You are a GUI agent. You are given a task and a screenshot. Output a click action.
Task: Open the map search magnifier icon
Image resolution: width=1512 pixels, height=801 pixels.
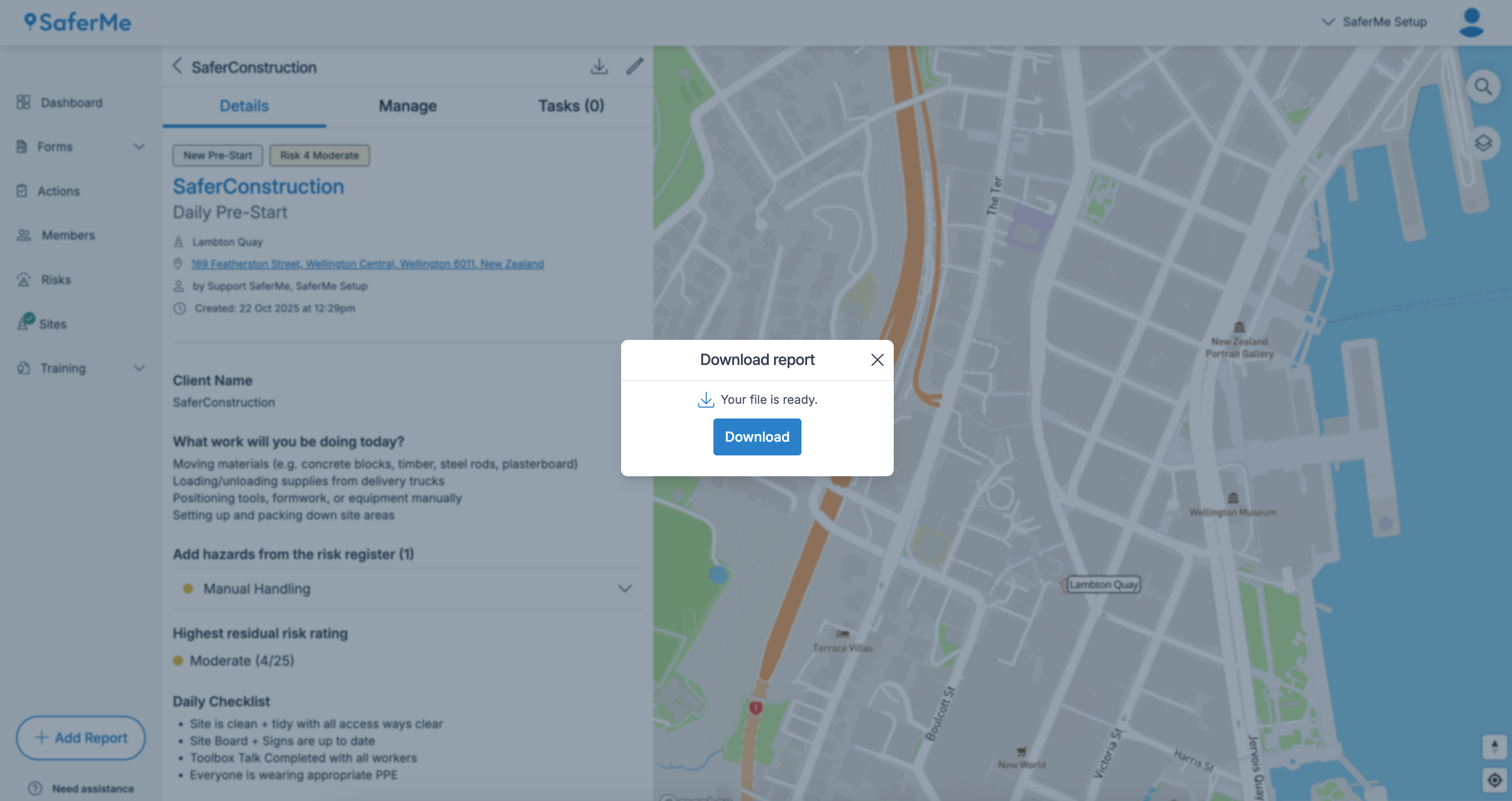(x=1483, y=87)
